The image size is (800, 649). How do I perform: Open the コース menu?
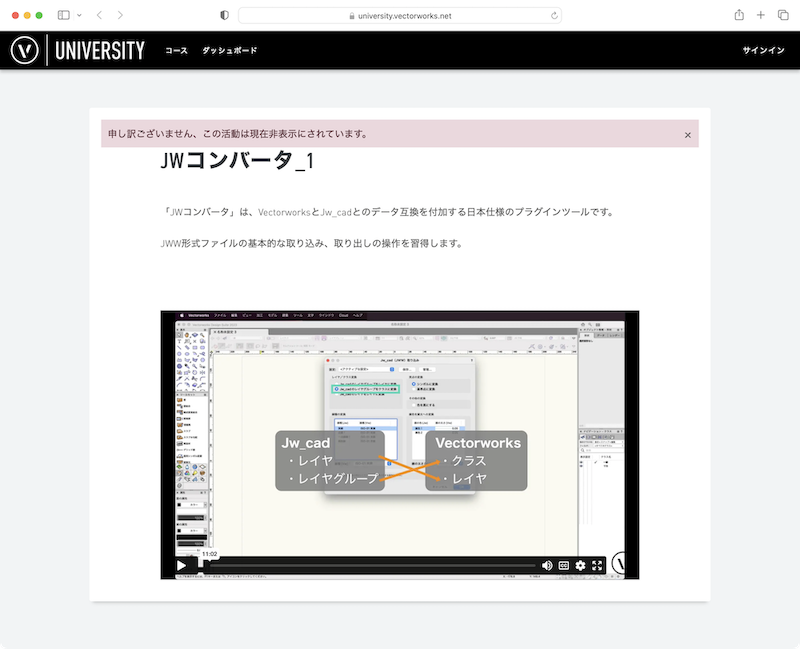(177, 51)
